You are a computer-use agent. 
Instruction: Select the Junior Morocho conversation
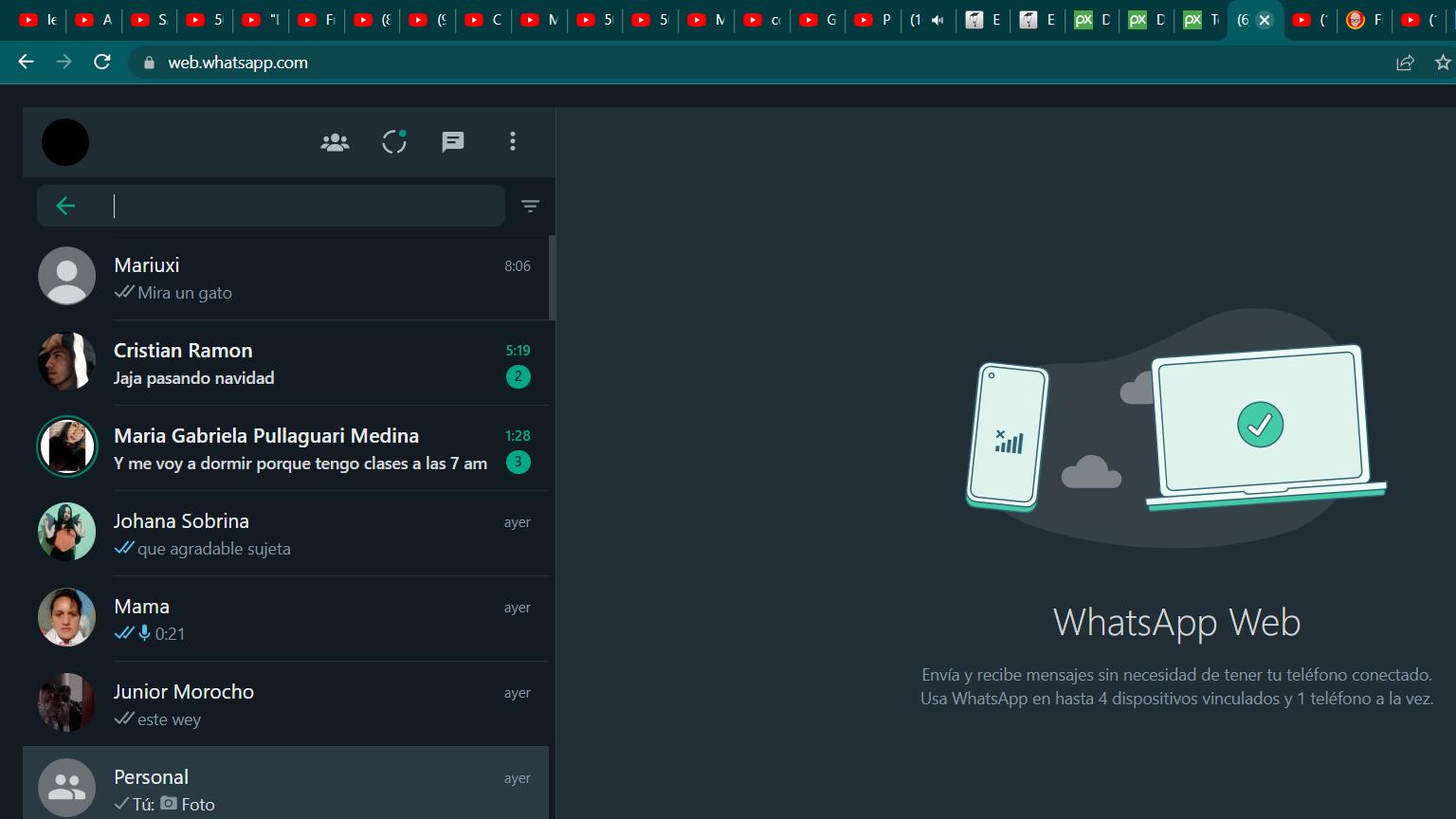pos(284,704)
